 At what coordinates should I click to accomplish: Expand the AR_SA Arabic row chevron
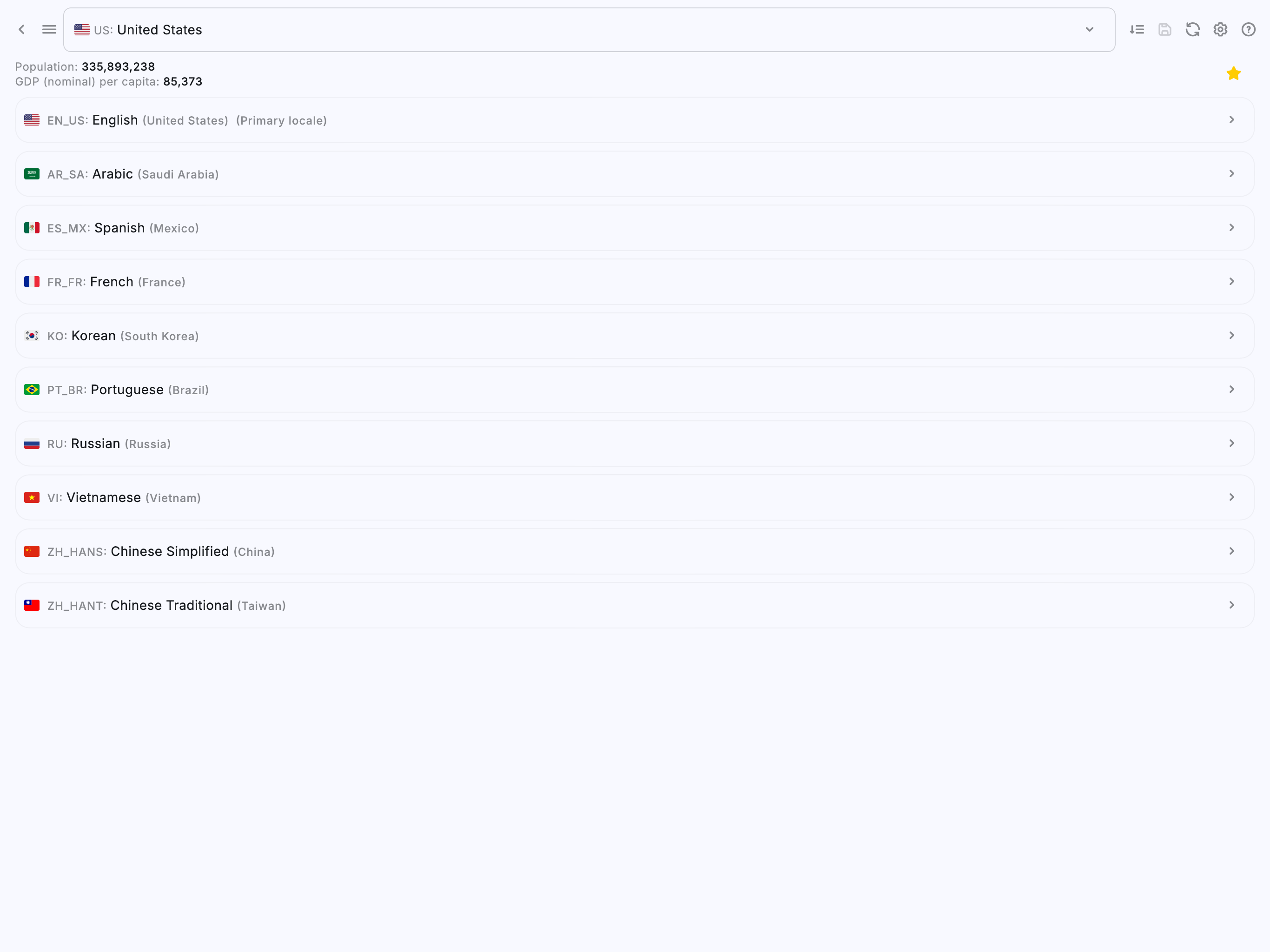(x=1231, y=173)
